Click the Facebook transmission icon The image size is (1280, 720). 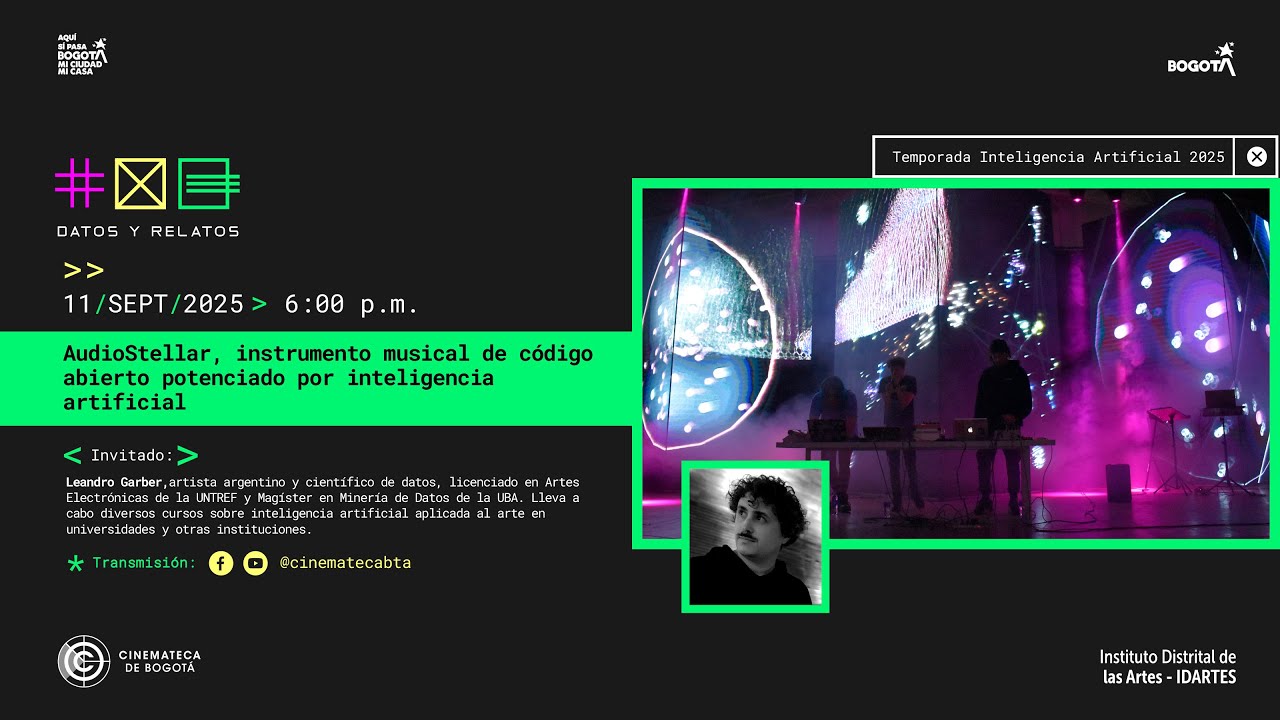pyautogui.click(x=220, y=563)
